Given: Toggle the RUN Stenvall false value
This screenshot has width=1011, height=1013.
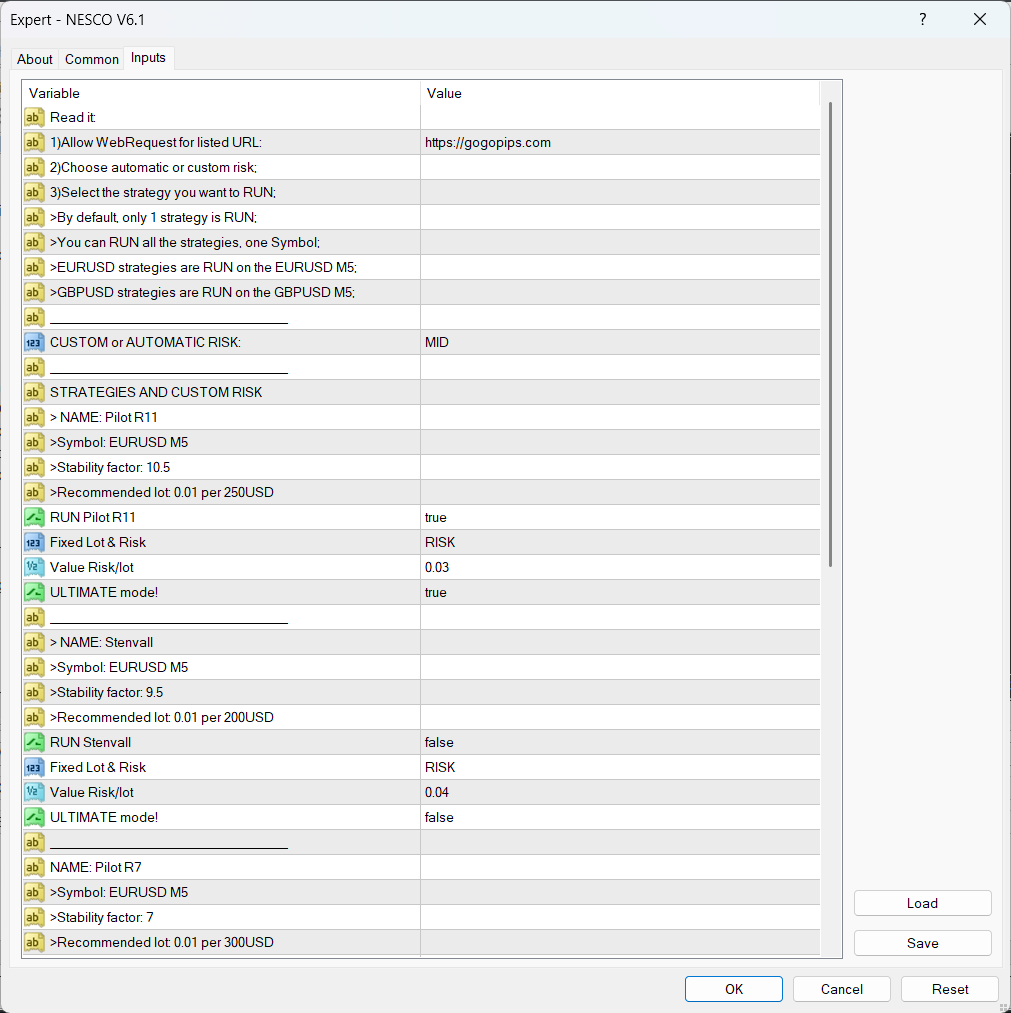Looking at the screenshot, I should coord(620,742).
